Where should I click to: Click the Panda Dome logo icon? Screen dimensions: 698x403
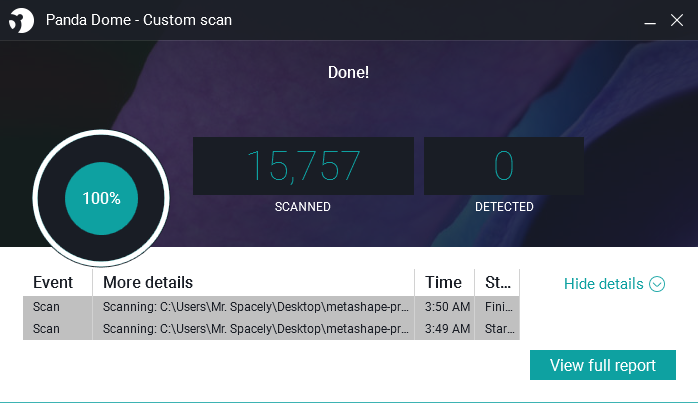click(x=21, y=20)
